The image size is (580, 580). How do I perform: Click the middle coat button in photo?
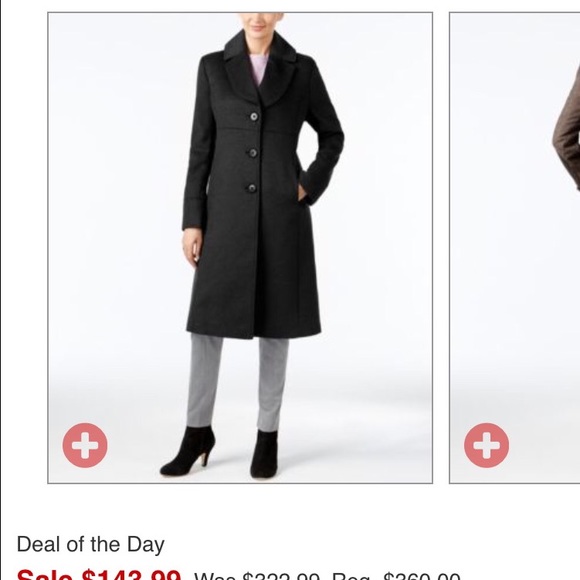point(253,152)
